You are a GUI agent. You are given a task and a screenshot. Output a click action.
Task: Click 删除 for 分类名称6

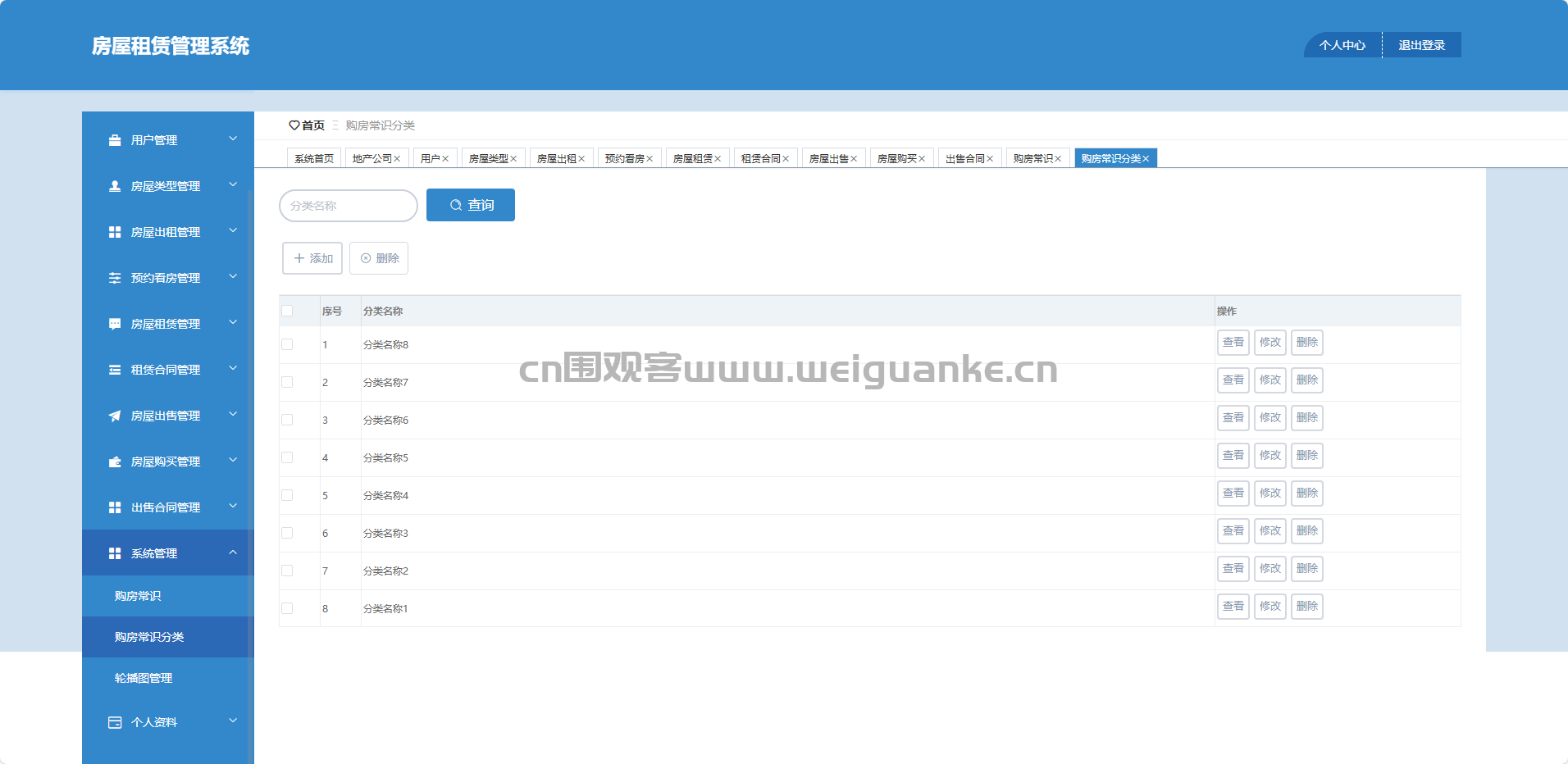pyautogui.click(x=1307, y=417)
